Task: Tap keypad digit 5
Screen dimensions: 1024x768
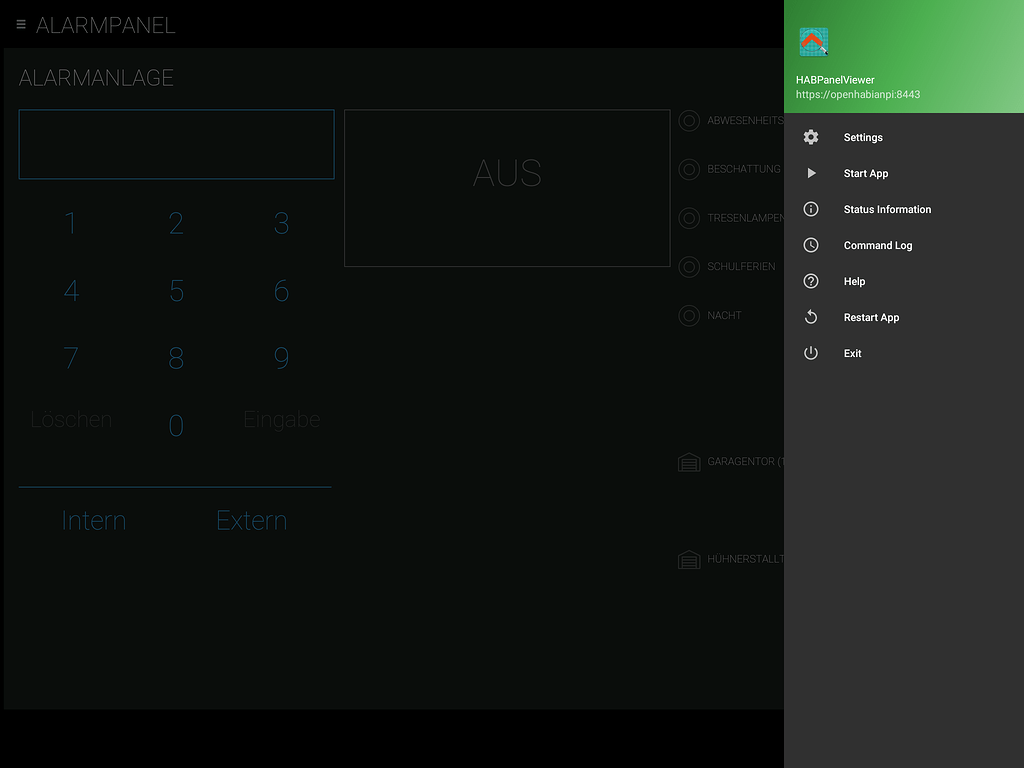Action: coord(176,291)
